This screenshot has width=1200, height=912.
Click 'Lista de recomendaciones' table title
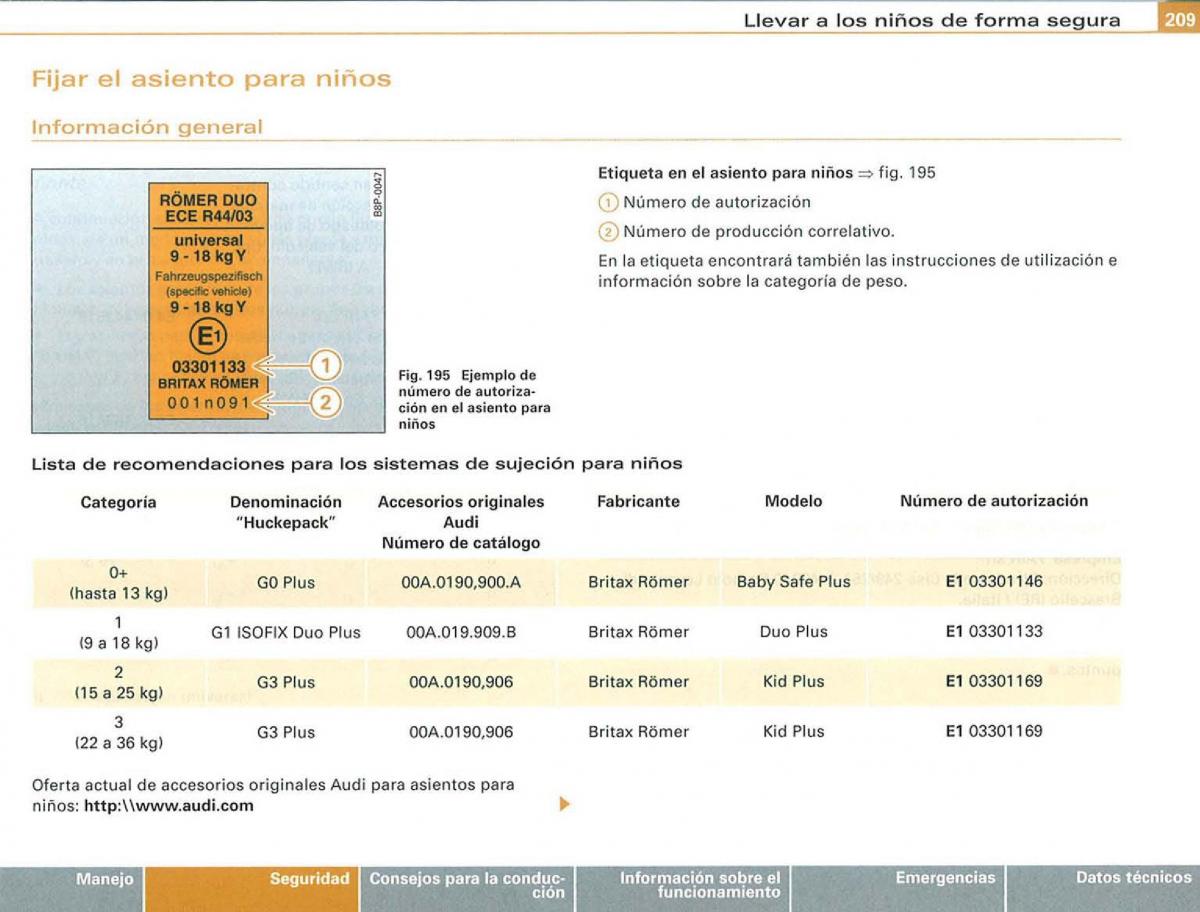coord(357,464)
